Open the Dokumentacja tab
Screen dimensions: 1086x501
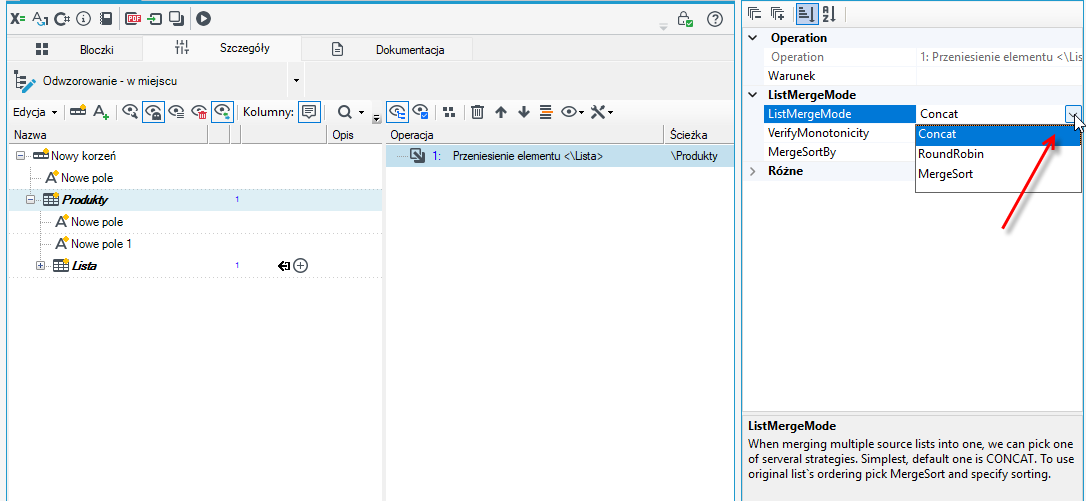(388, 49)
